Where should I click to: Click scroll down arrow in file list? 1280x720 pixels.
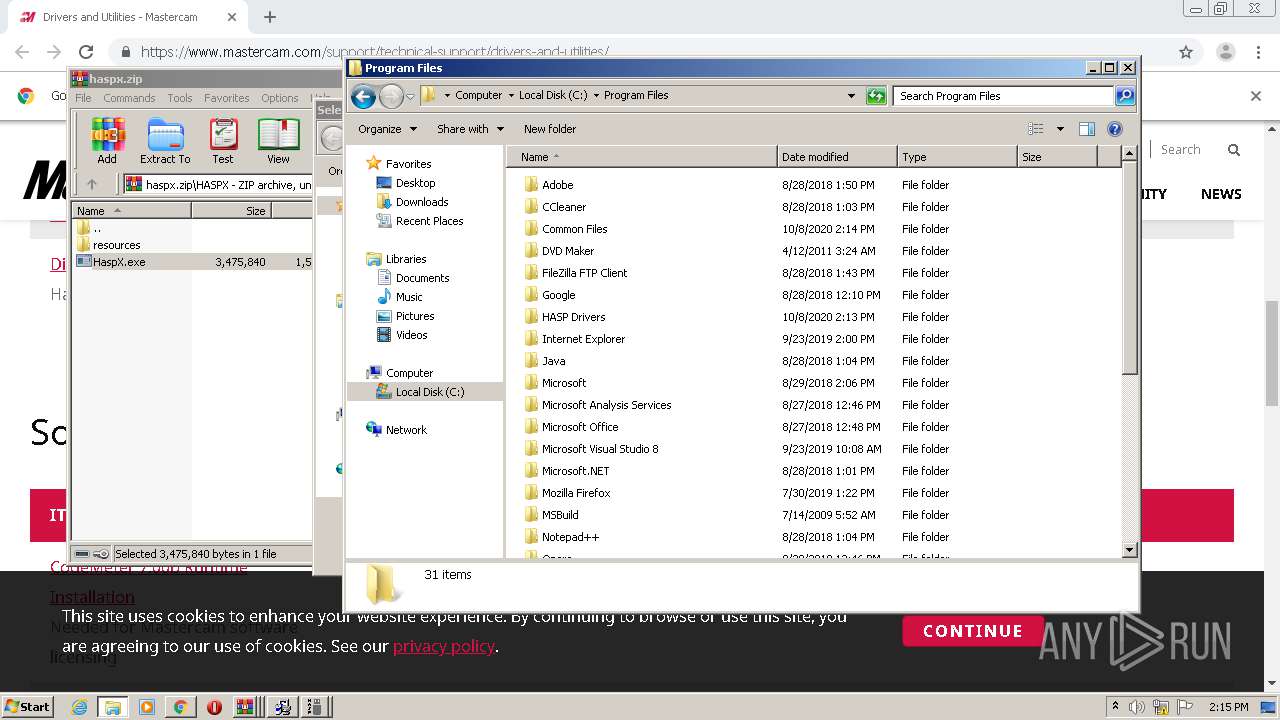[1129, 549]
